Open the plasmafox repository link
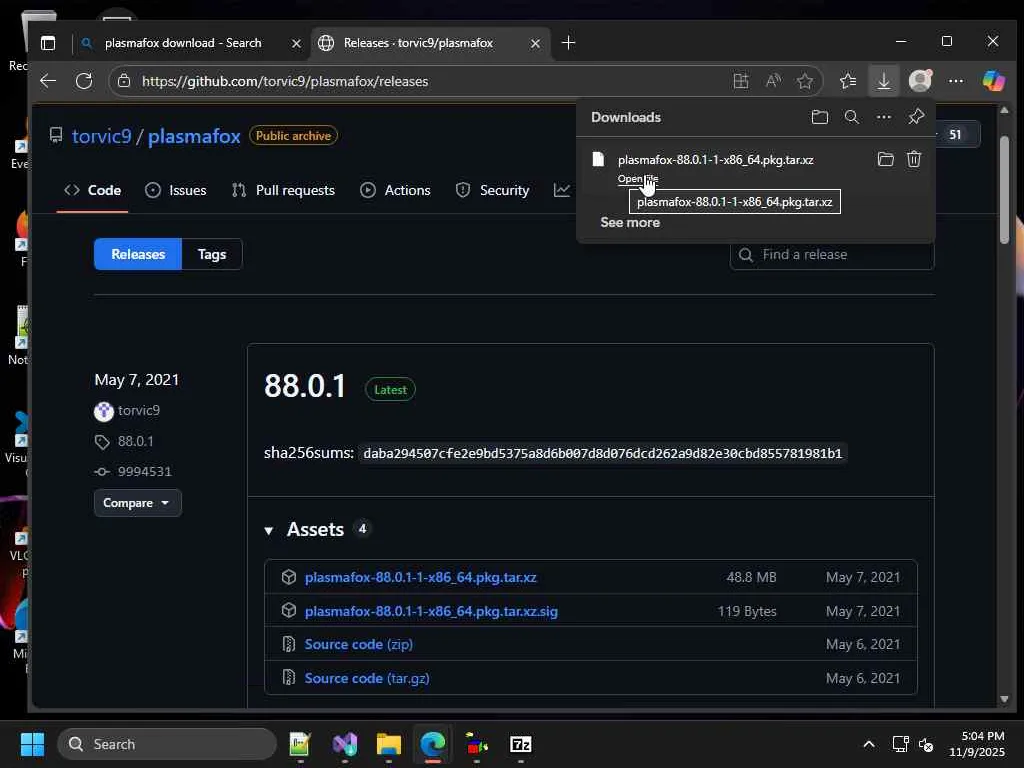The height and width of the screenshot is (768, 1024). pyautogui.click(x=194, y=136)
